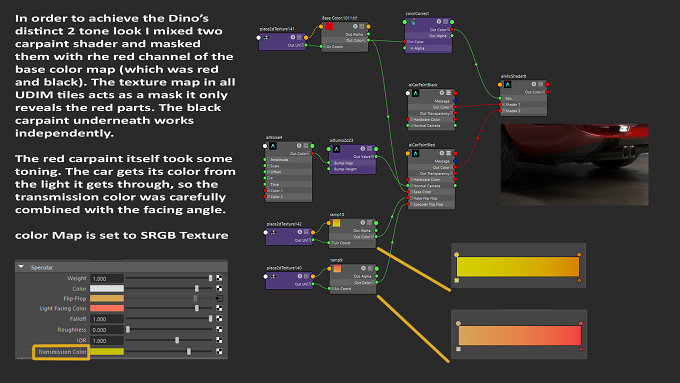This screenshot has width=680, height=383.
Task: Open the Flip-Flop input connection arrow button
Action: click(x=219, y=298)
